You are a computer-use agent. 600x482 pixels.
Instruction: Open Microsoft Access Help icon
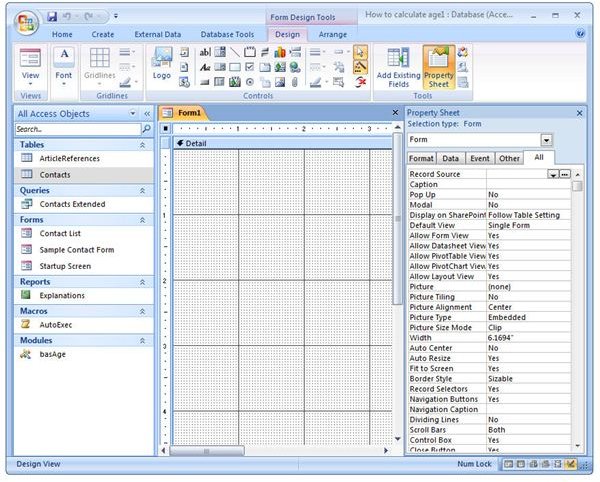(580, 34)
